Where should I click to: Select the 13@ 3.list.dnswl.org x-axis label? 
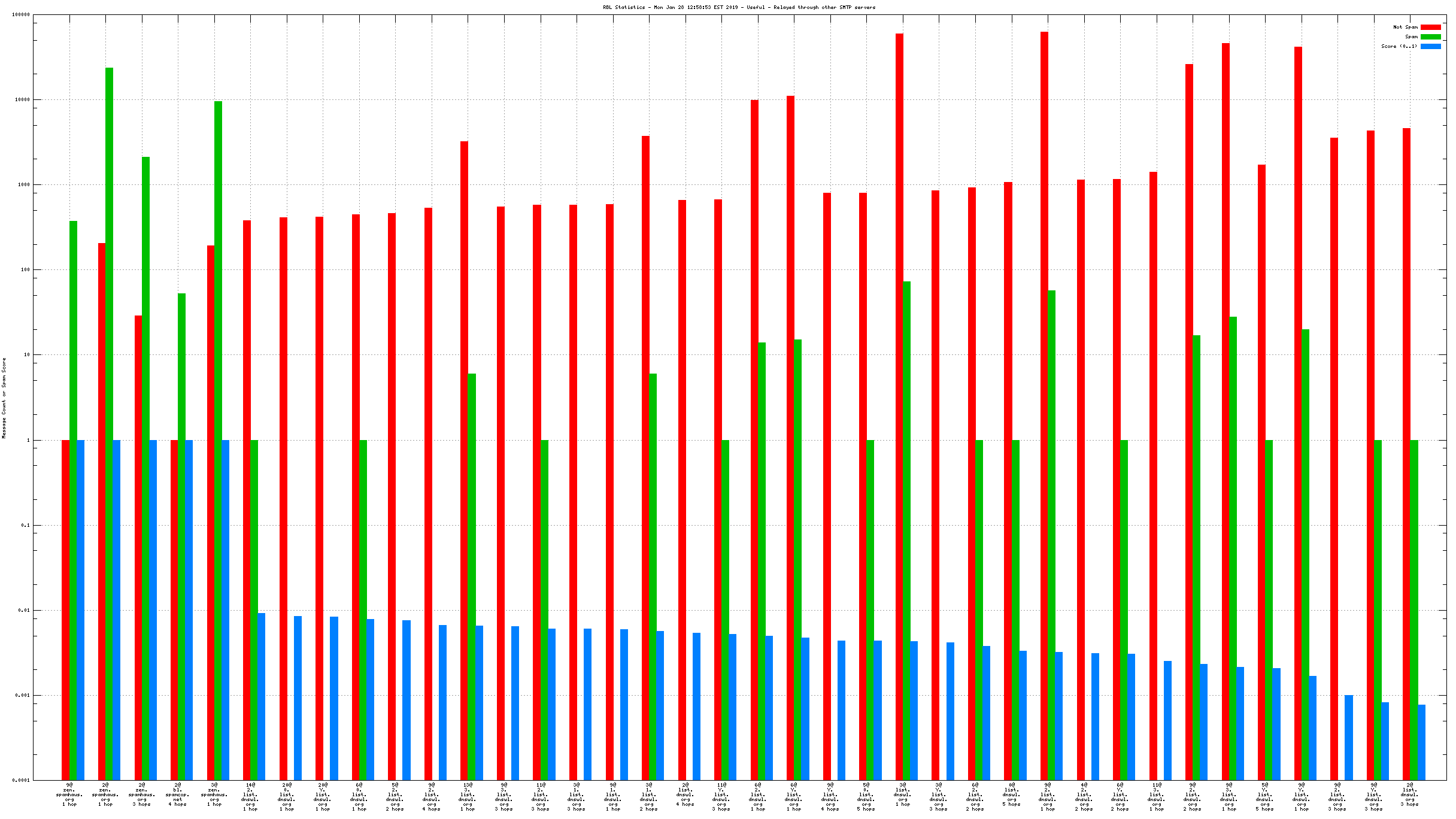[468, 797]
